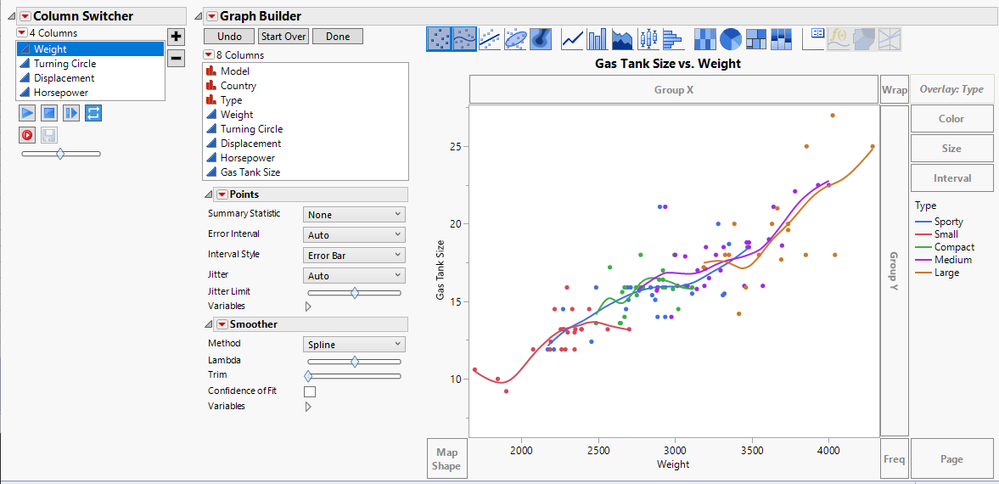Select the Map Shapes element icon
This screenshot has height=484, width=999.
click(864, 39)
